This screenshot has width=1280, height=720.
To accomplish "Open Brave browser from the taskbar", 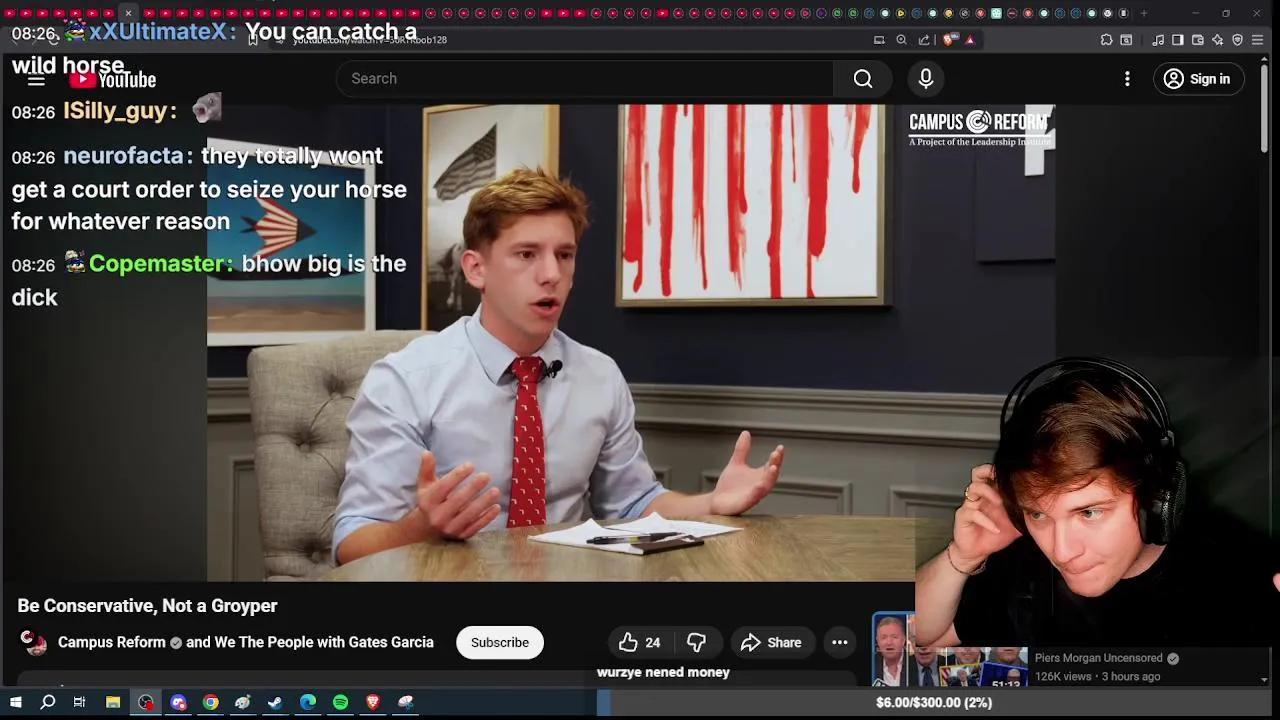I will click(373, 703).
